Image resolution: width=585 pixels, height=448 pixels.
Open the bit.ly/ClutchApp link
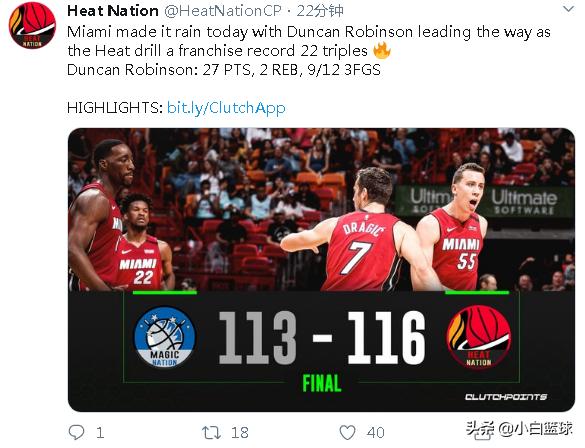tap(226, 108)
